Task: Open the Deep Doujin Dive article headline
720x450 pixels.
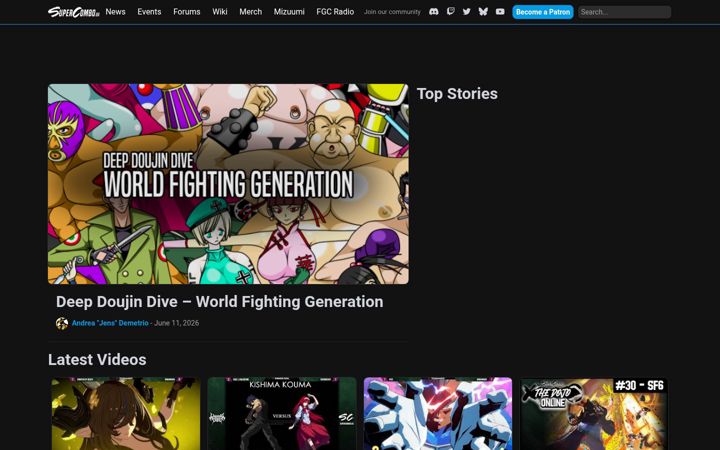Action: (x=219, y=302)
